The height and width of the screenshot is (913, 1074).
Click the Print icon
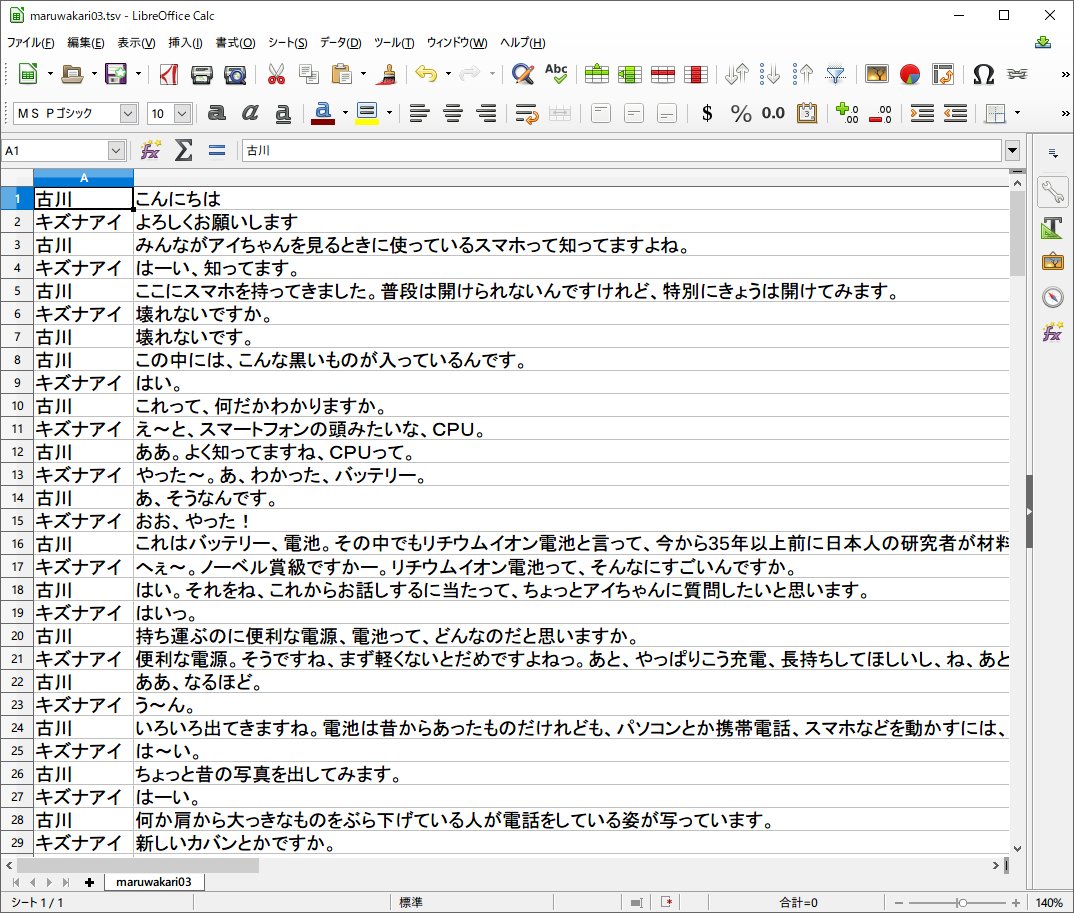click(201, 74)
